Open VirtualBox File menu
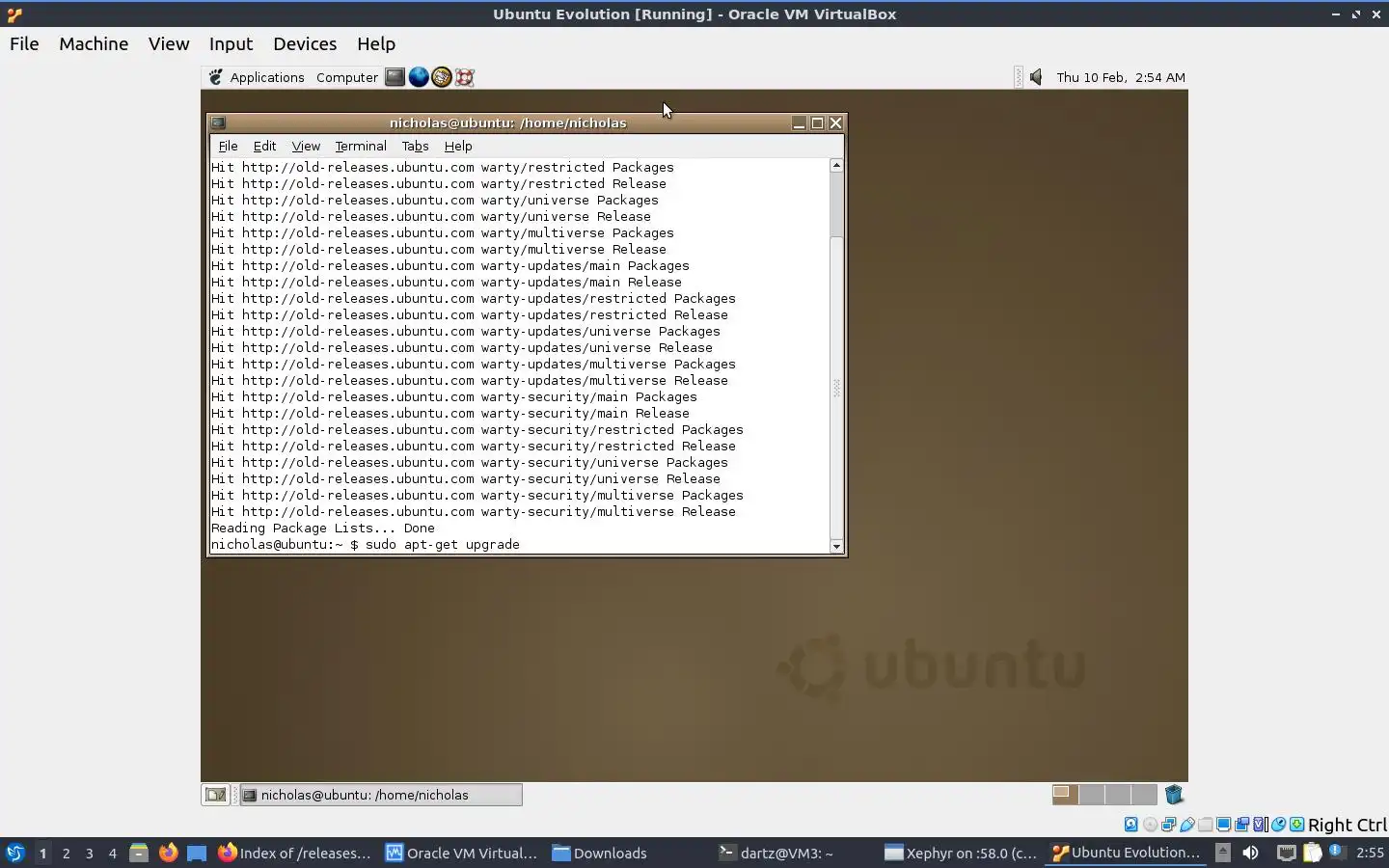1389x868 pixels. point(24,43)
